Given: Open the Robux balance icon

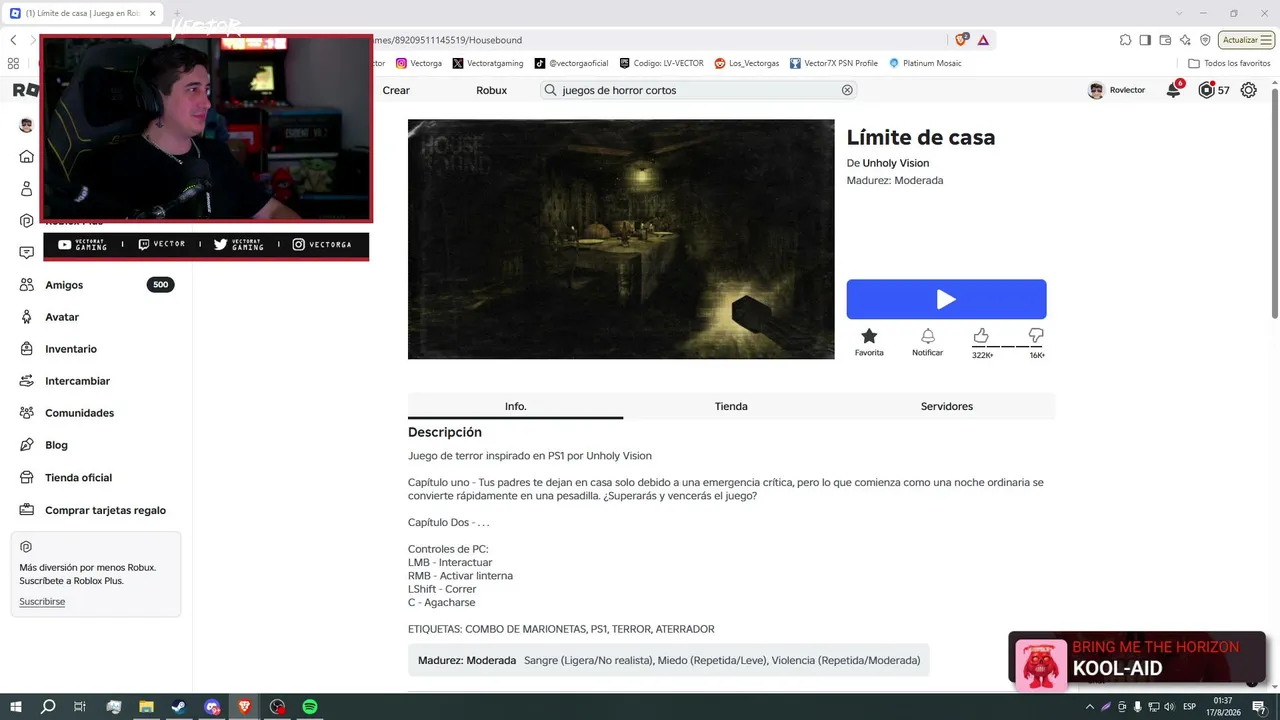Looking at the screenshot, I should point(1206,90).
